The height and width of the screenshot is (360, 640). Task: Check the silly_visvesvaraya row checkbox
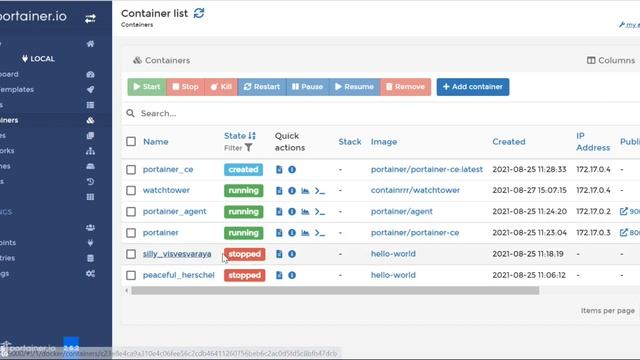click(131, 254)
